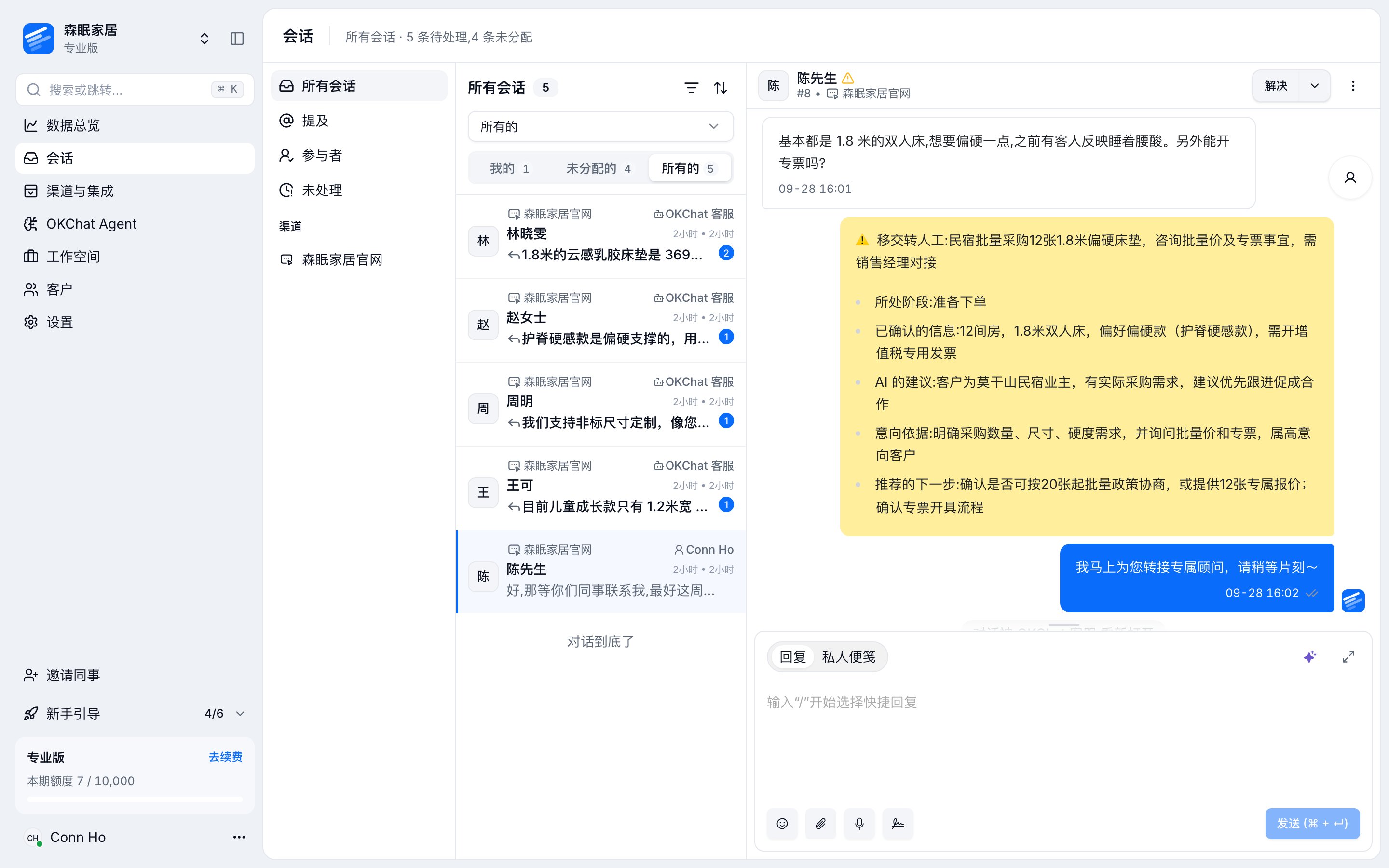Screen dimensions: 1389x868
Task: Select 回复 reply mode
Action: (793, 657)
